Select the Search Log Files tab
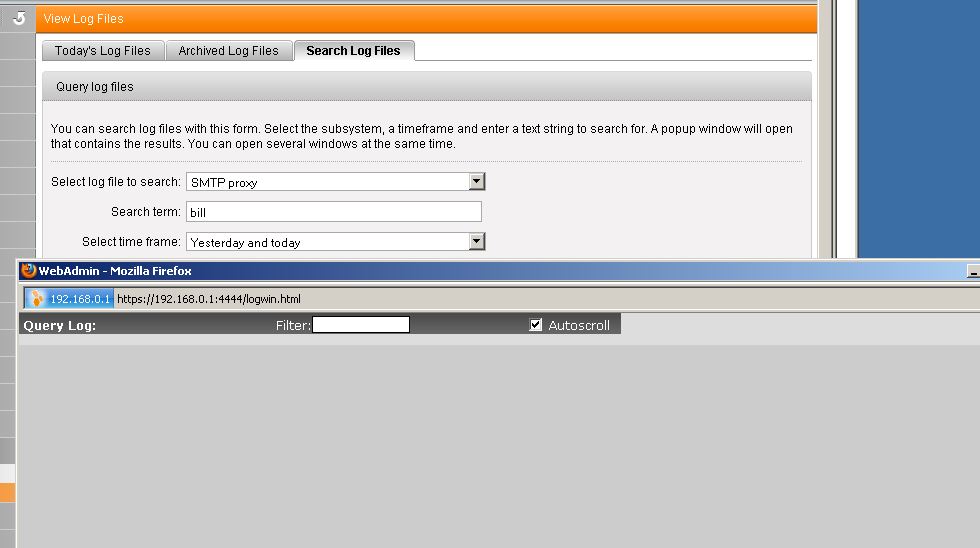The width and height of the screenshot is (980, 548). [353, 51]
